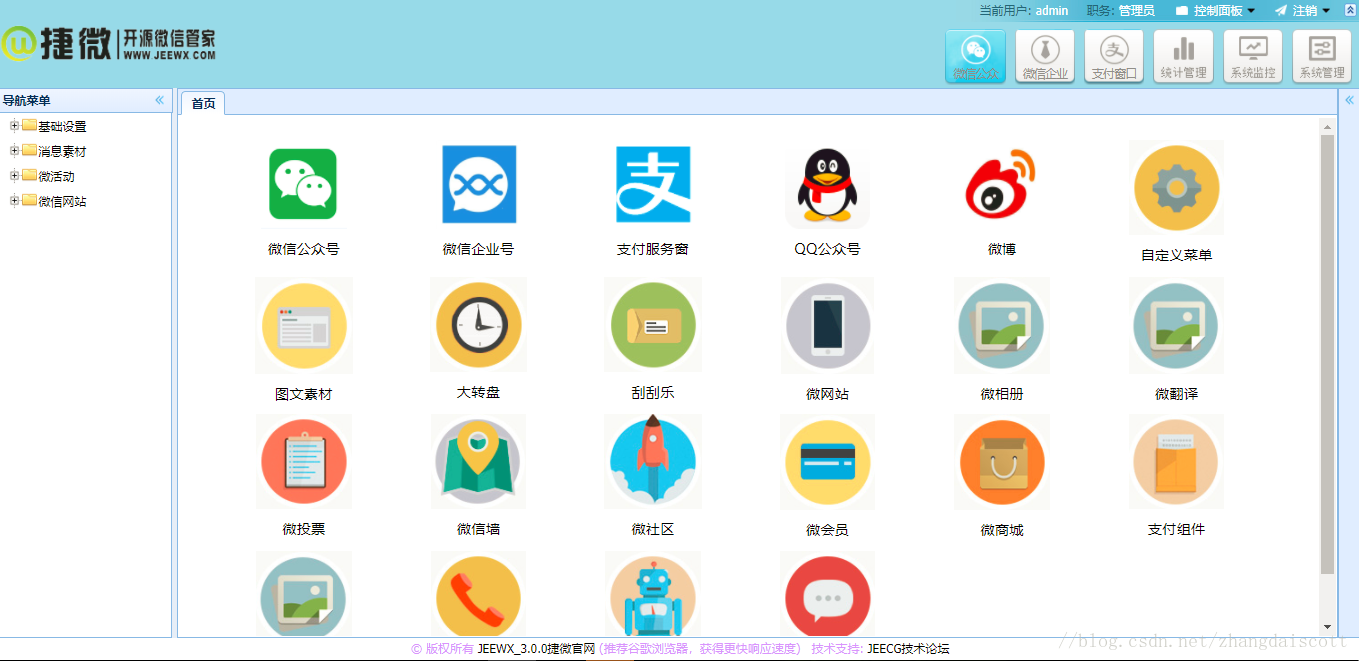Open the 微社区 rocket icon

pyautogui.click(x=653, y=462)
